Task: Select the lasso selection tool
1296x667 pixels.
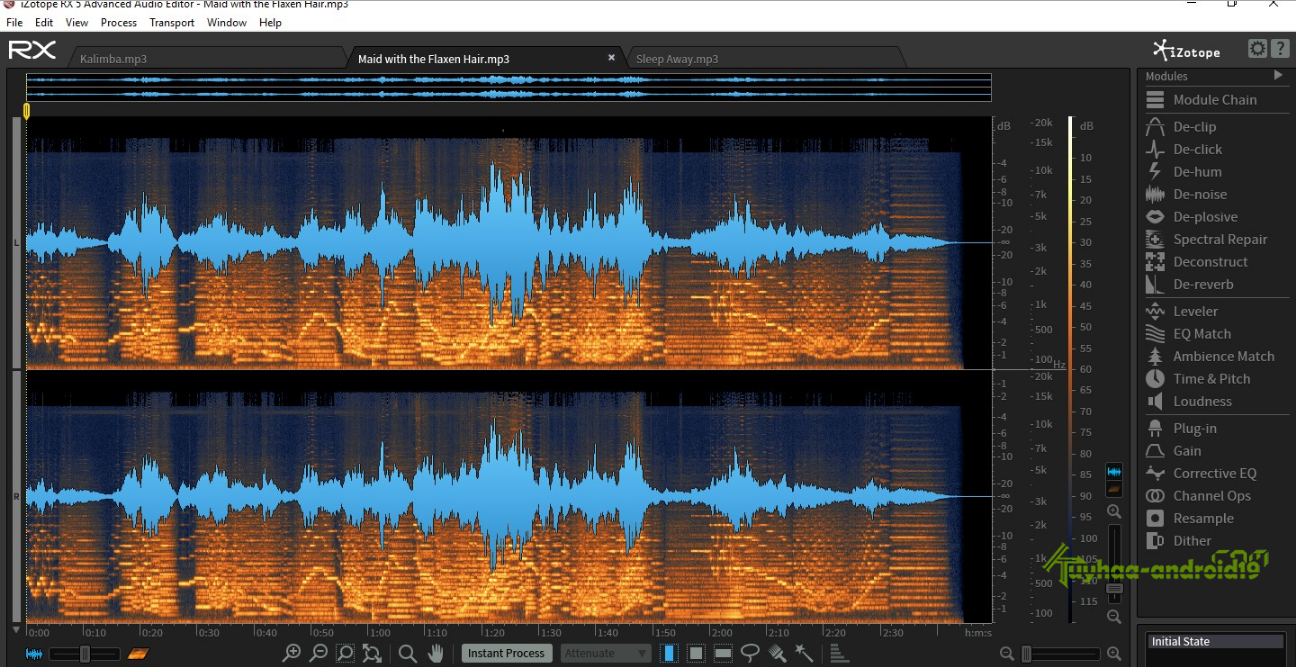Action: [x=750, y=653]
